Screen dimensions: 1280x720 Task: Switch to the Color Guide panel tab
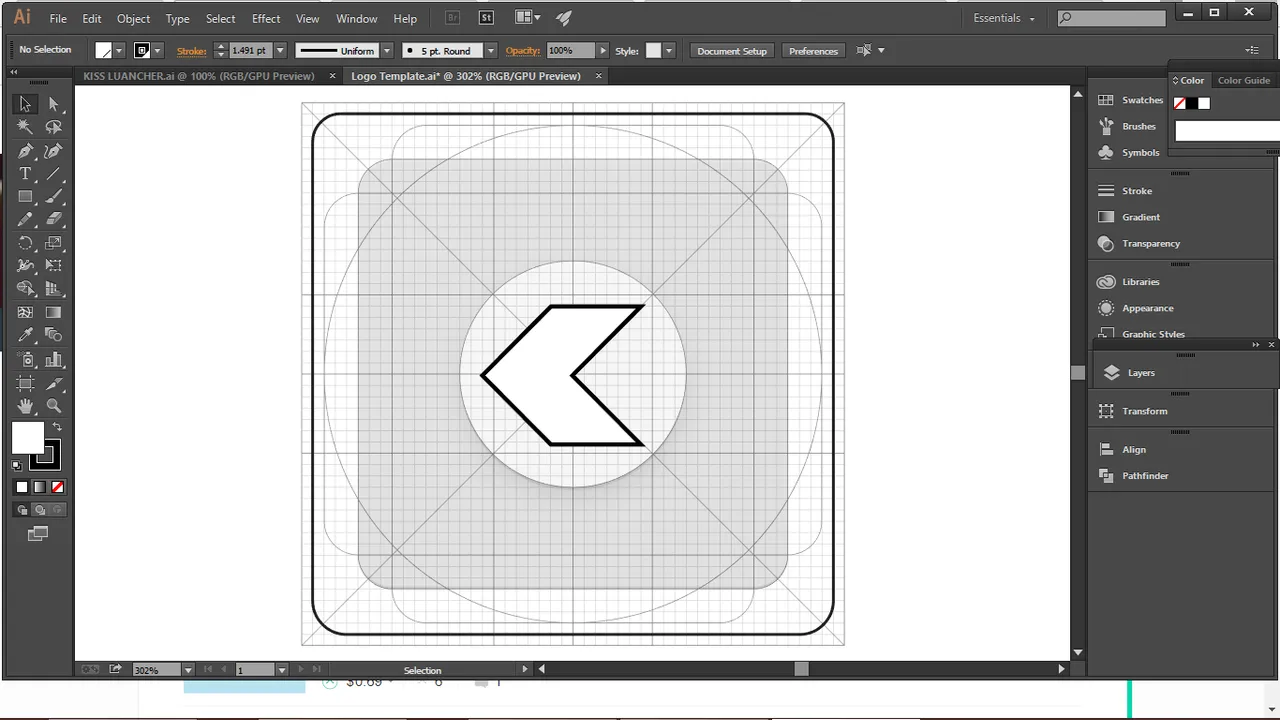[x=1244, y=80]
